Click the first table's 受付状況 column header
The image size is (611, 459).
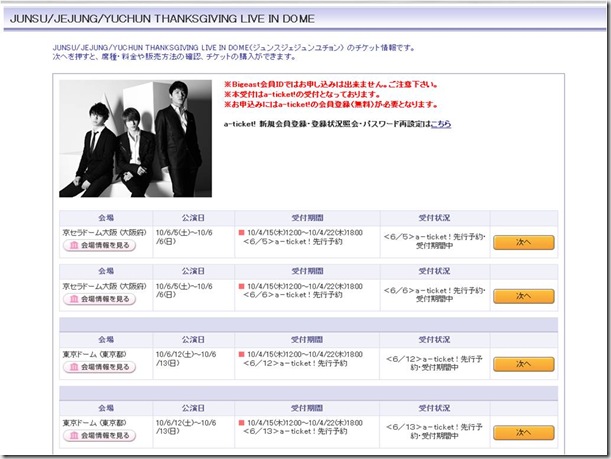[434, 218]
